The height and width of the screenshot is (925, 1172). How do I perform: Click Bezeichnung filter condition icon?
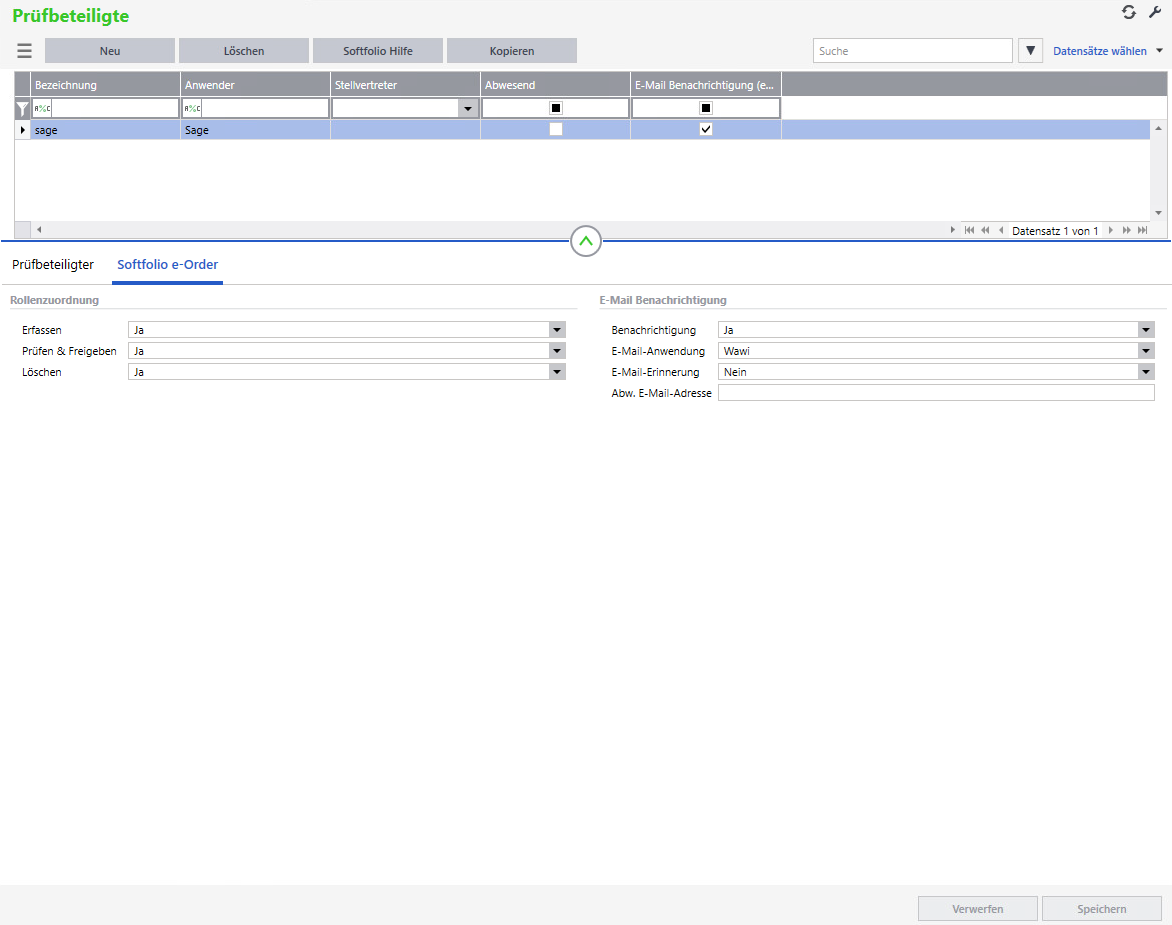coord(42,109)
